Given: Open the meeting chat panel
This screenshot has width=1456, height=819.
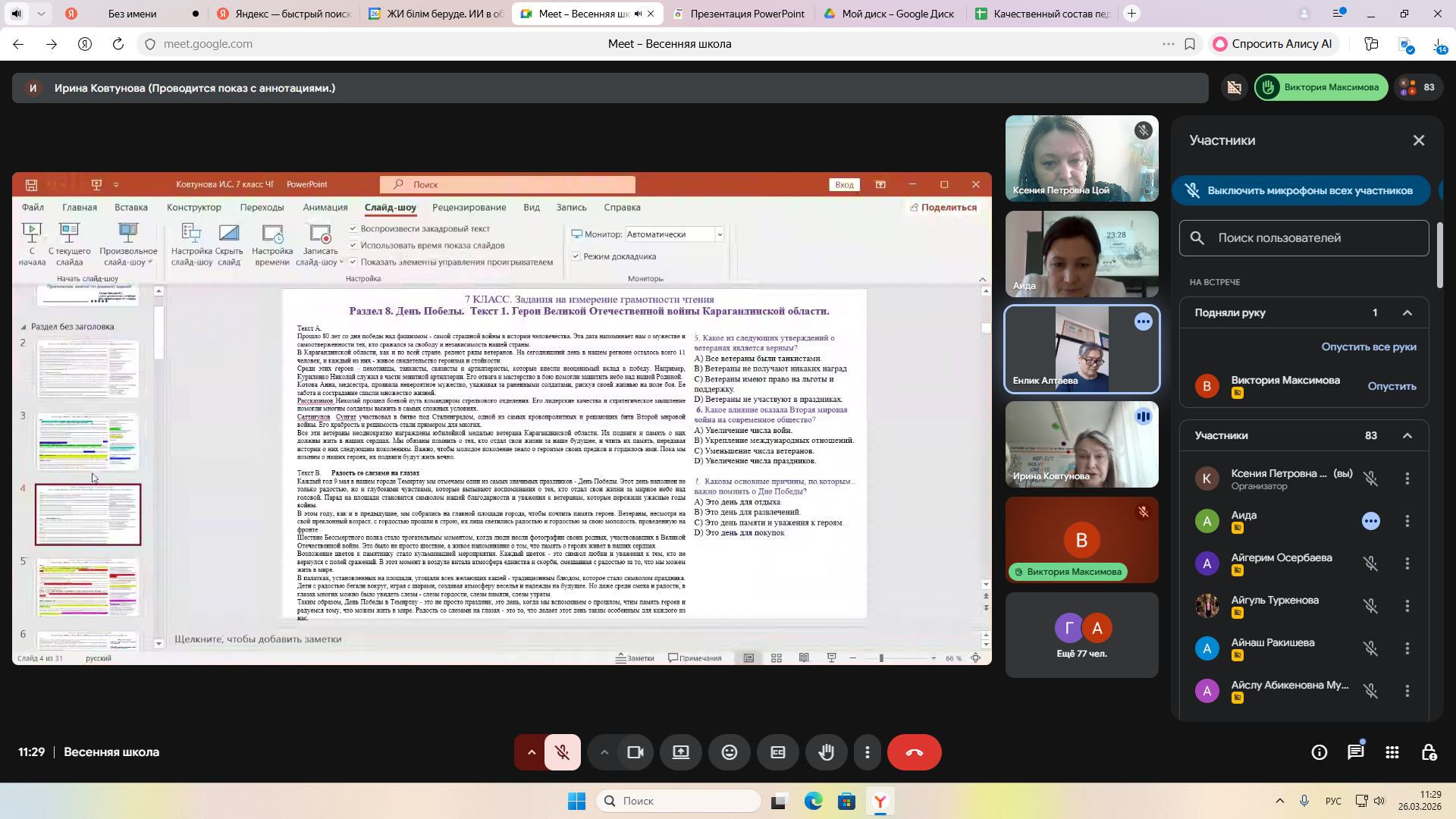Looking at the screenshot, I should click(1355, 752).
